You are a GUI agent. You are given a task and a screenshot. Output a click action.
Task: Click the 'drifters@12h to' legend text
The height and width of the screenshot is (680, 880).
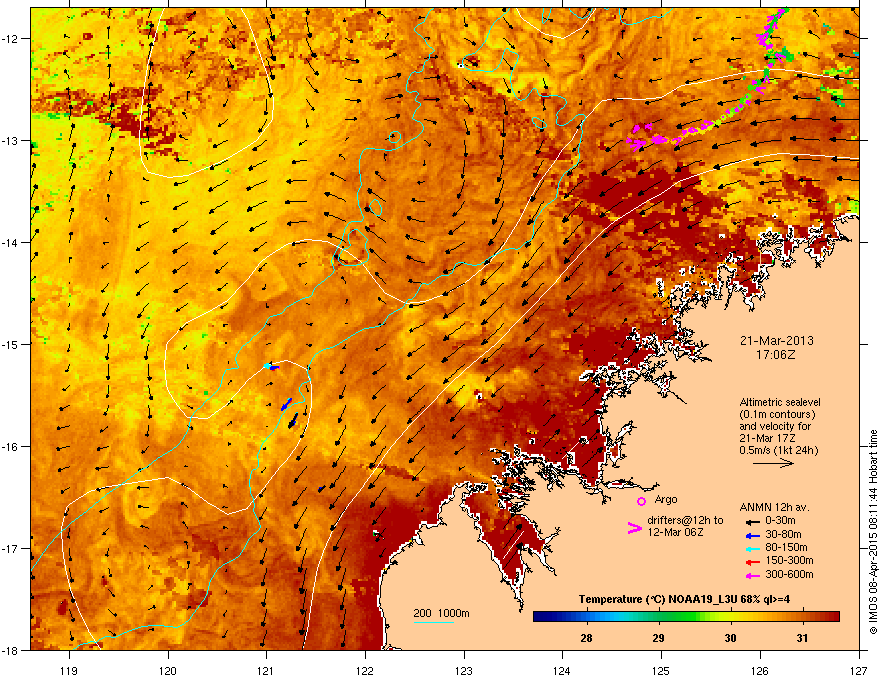click(685, 521)
